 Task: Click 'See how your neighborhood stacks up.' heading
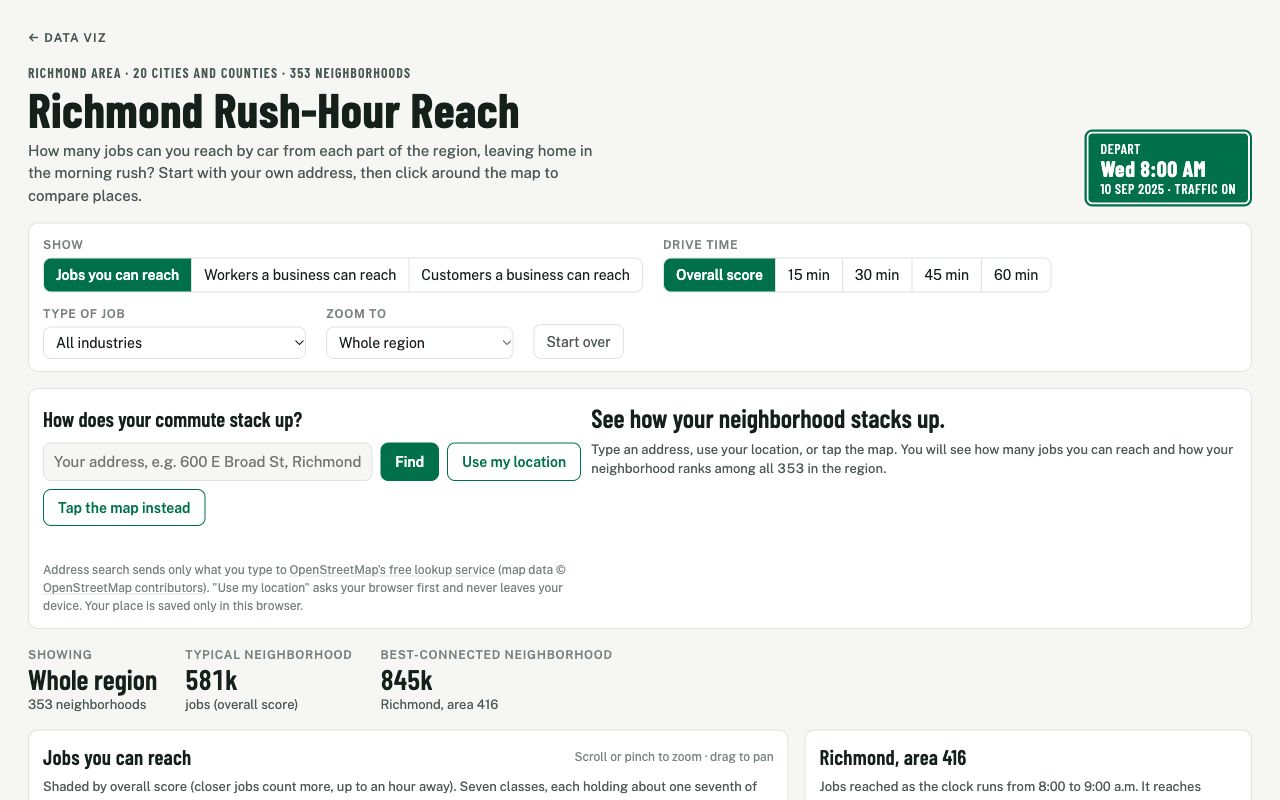(x=768, y=419)
